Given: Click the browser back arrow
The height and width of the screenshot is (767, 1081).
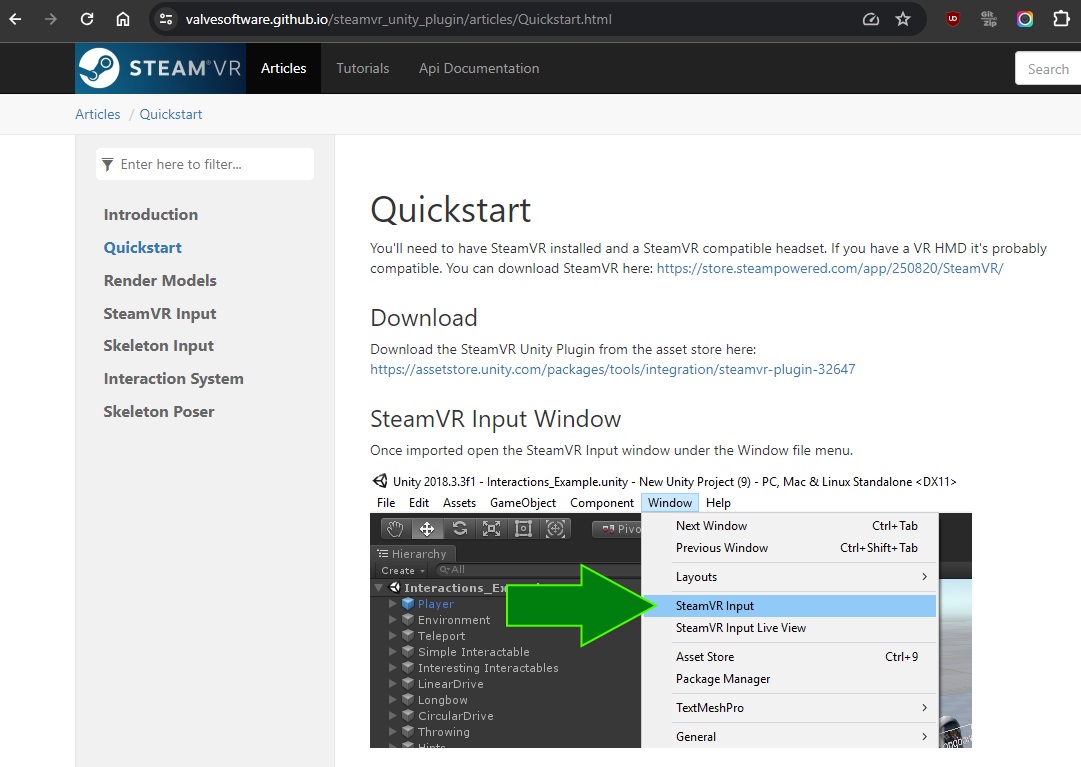Looking at the screenshot, I should point(15,19).
